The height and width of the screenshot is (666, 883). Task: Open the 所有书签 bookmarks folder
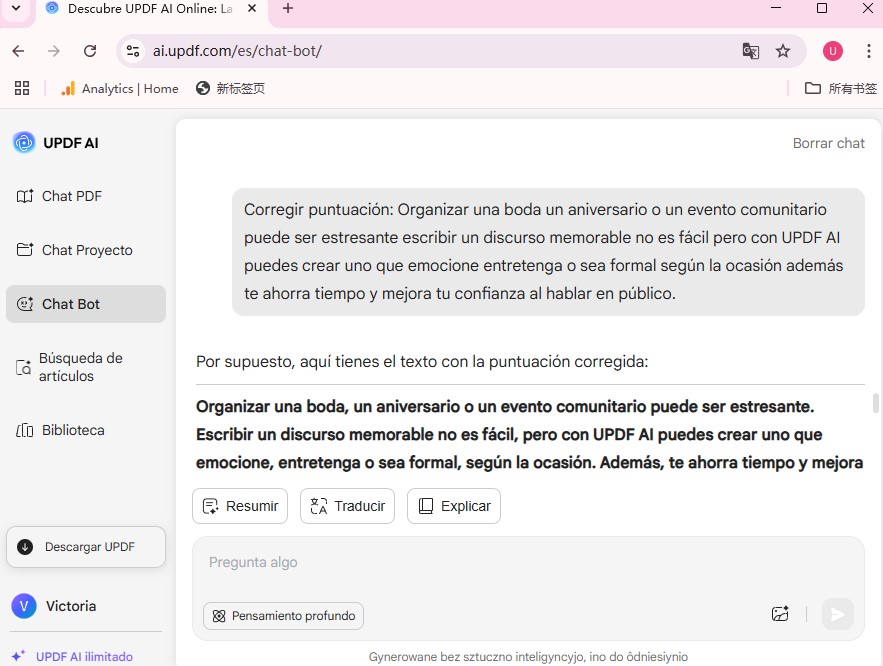coord(841,88)
